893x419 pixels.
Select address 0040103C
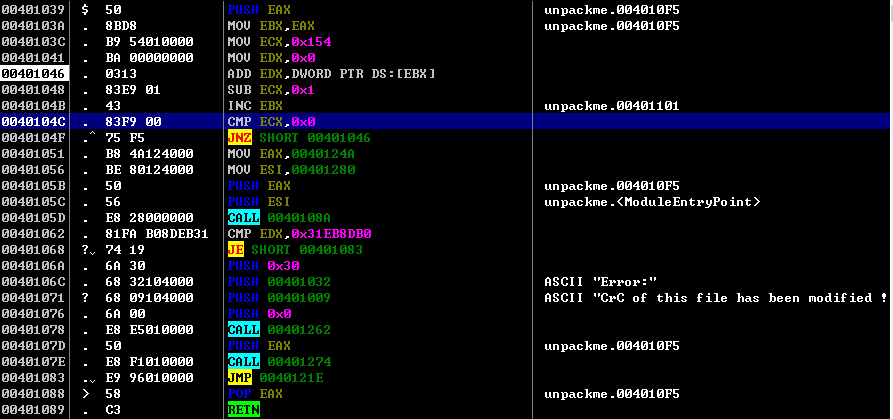tap(34, 42)
